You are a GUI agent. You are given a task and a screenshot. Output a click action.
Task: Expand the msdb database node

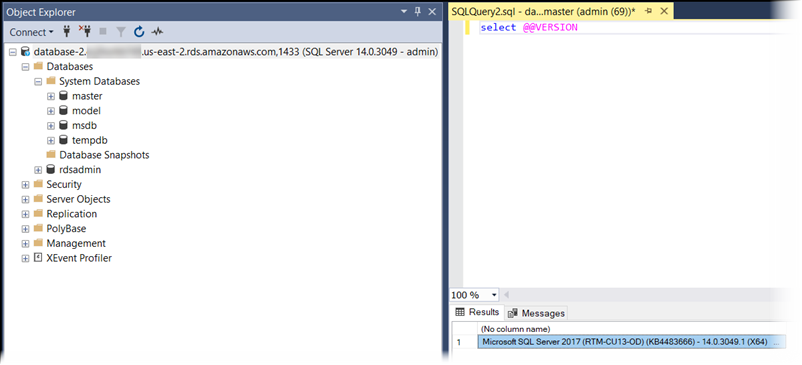[x=51, y=126]
